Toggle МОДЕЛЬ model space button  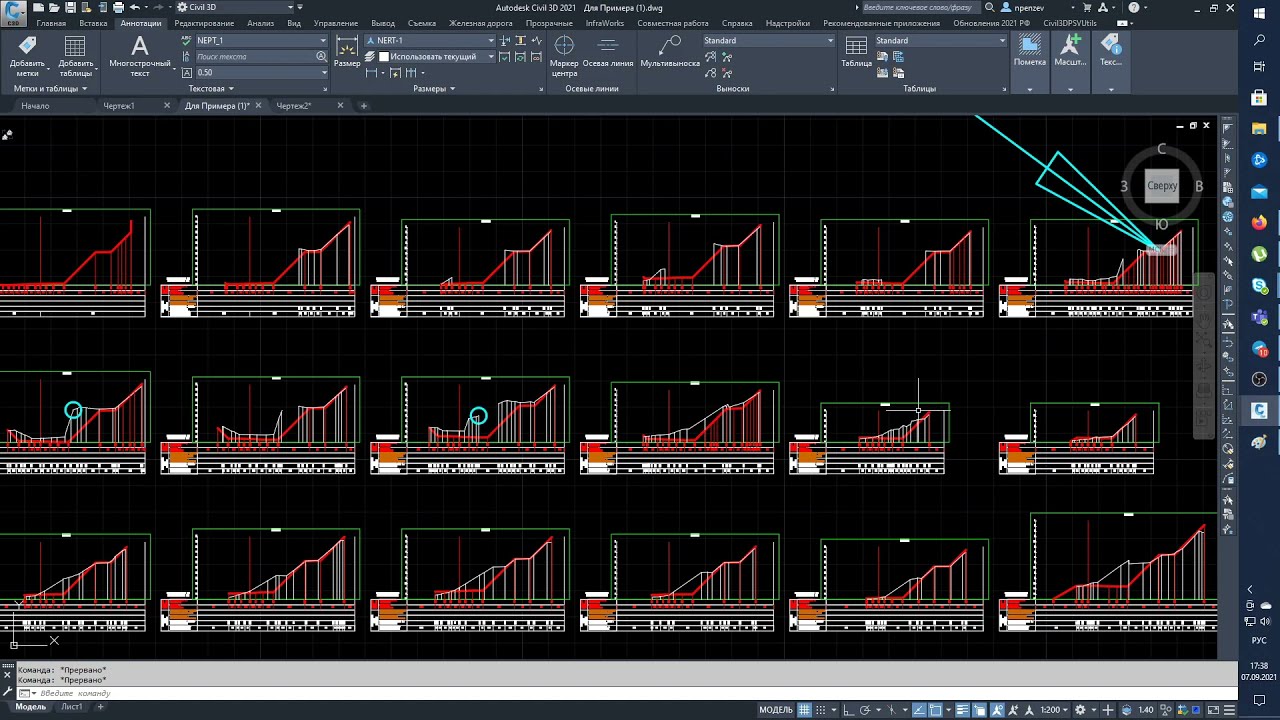[776, 710]
